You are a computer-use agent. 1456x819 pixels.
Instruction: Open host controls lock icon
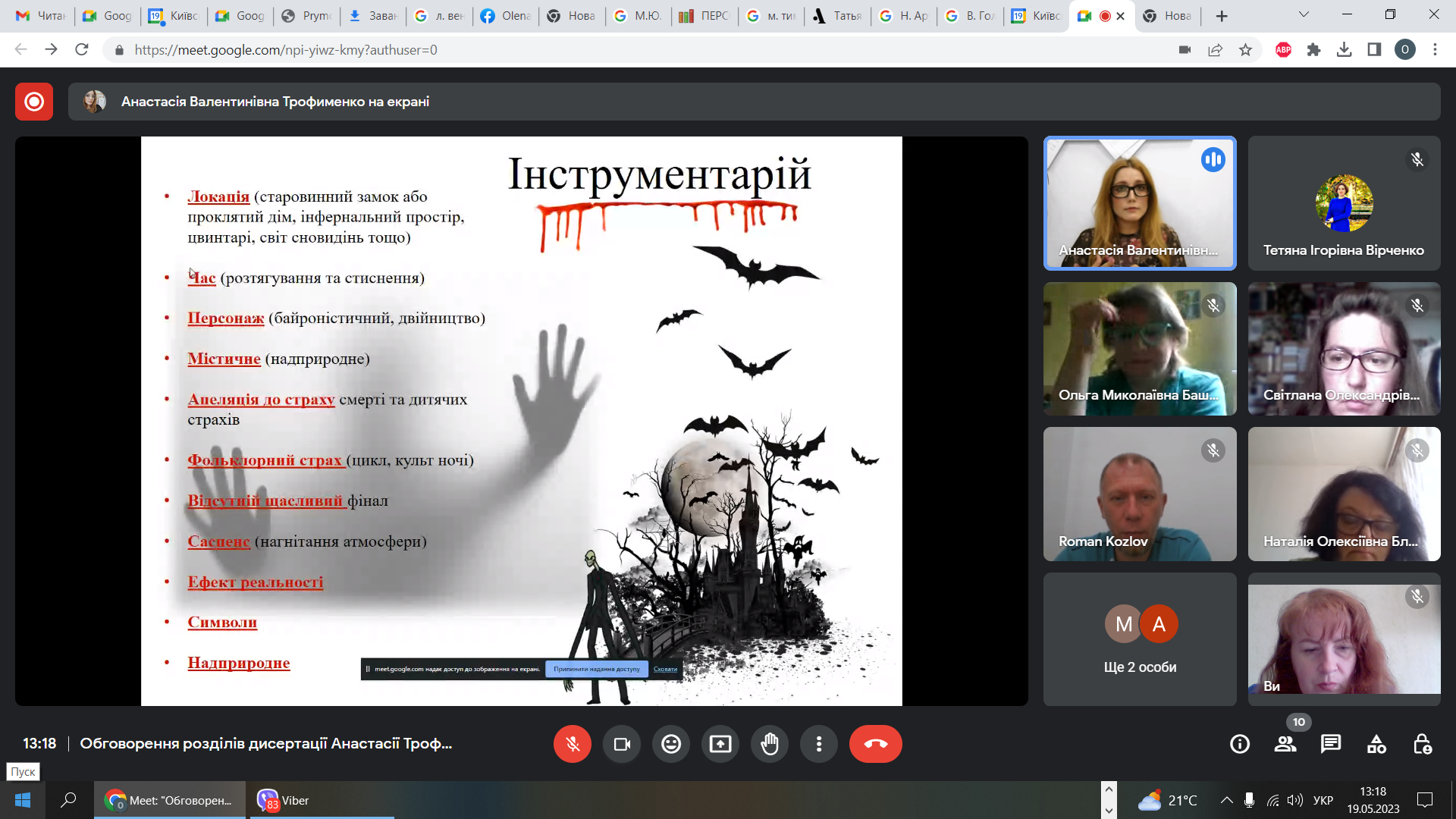1422,744
